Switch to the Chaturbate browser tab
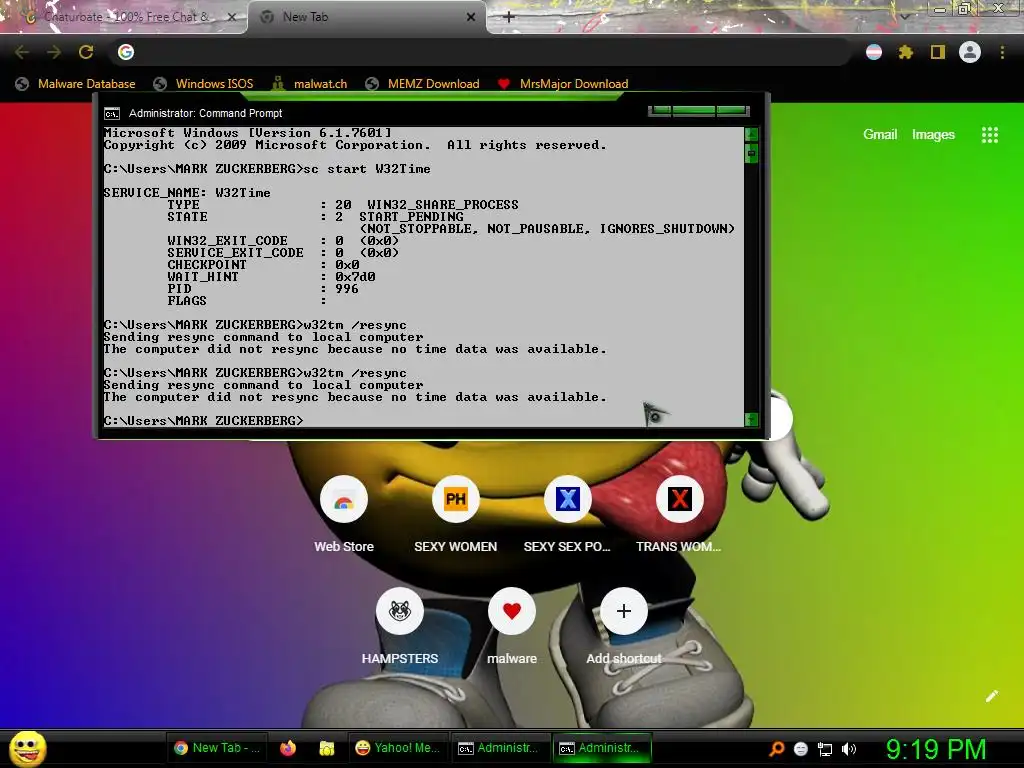1024x768 pixels. 124,17
